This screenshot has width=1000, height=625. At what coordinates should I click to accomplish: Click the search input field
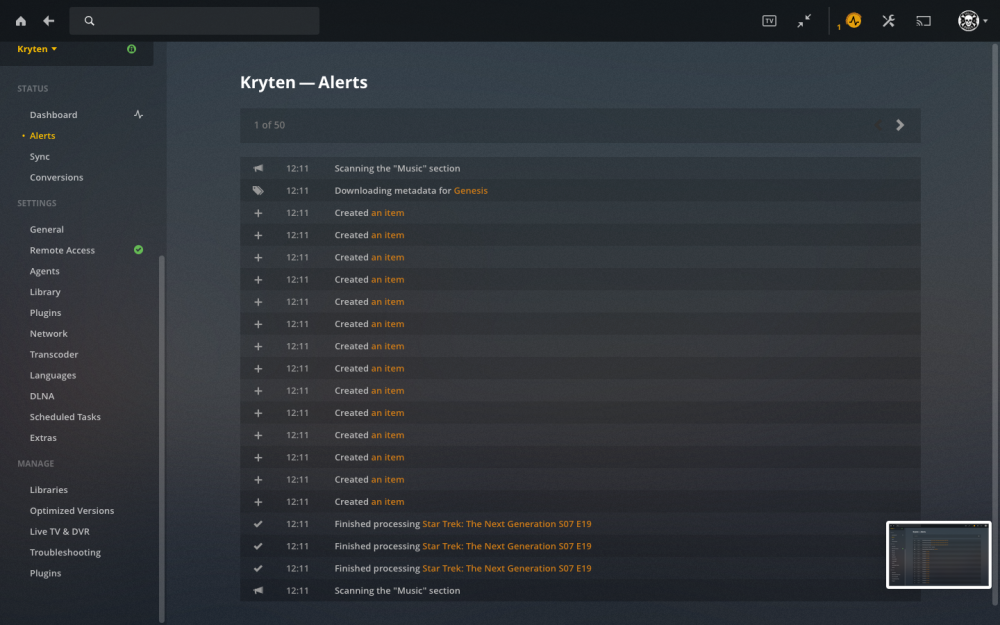pos(195,21)
